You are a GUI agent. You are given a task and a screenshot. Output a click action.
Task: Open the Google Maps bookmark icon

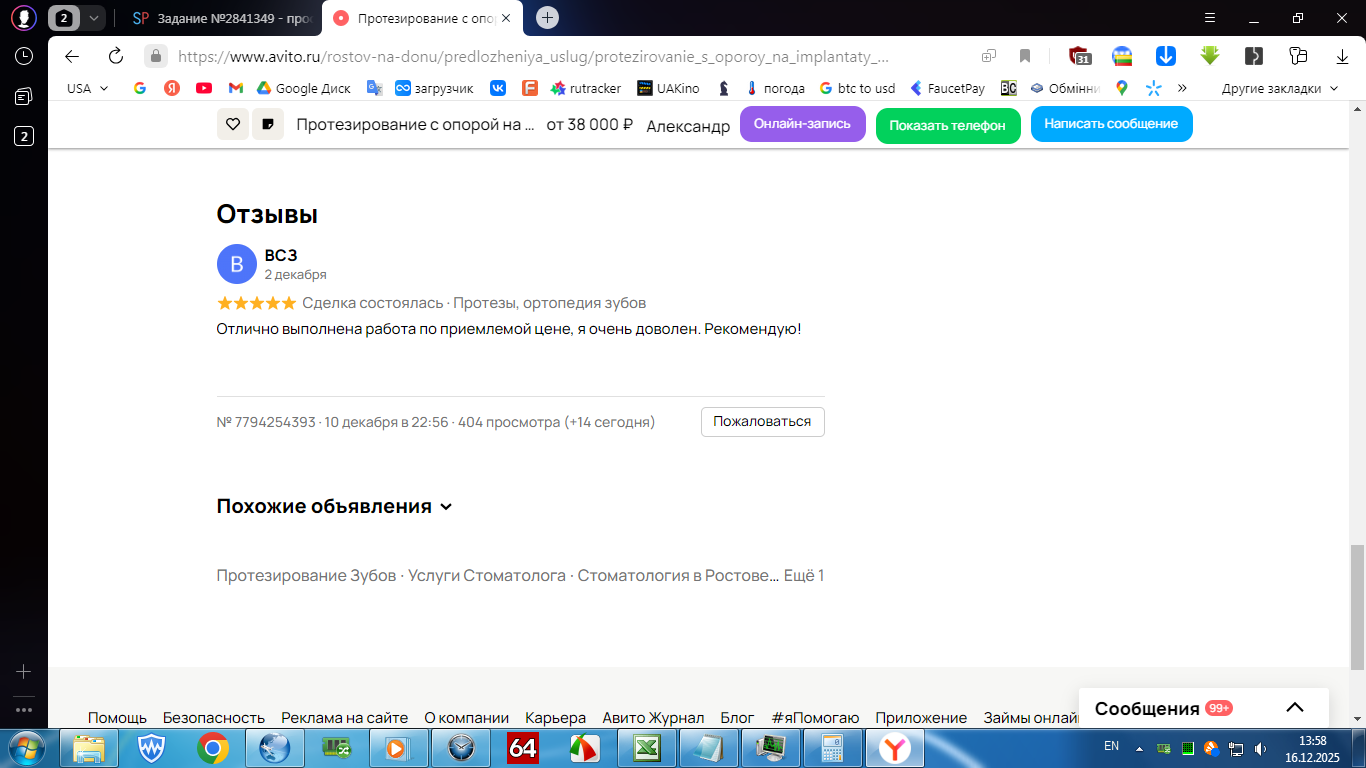coord(1122,88)
